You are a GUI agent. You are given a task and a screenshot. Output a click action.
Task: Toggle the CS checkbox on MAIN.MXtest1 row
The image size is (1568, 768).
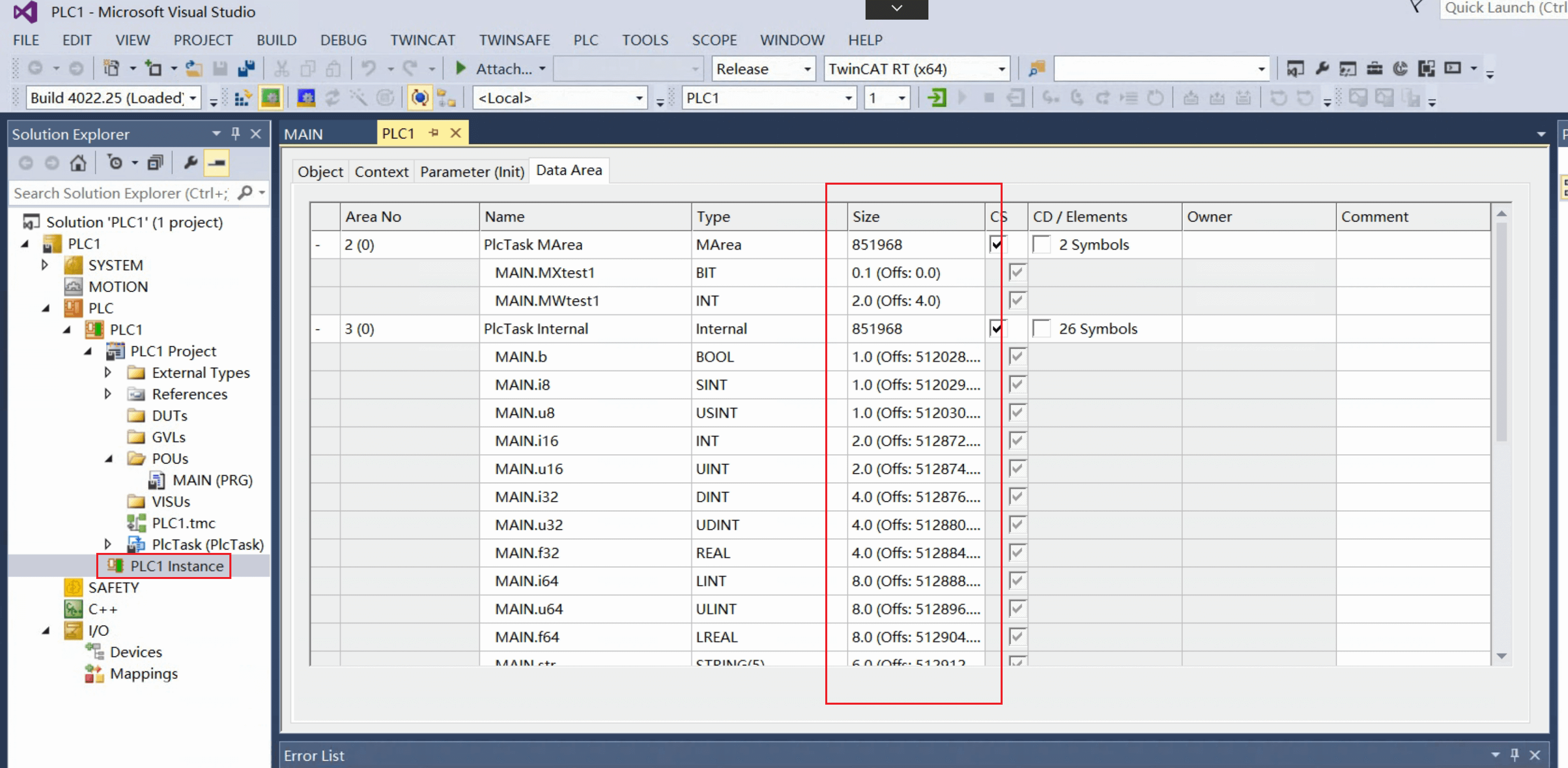pos(1016,273)
